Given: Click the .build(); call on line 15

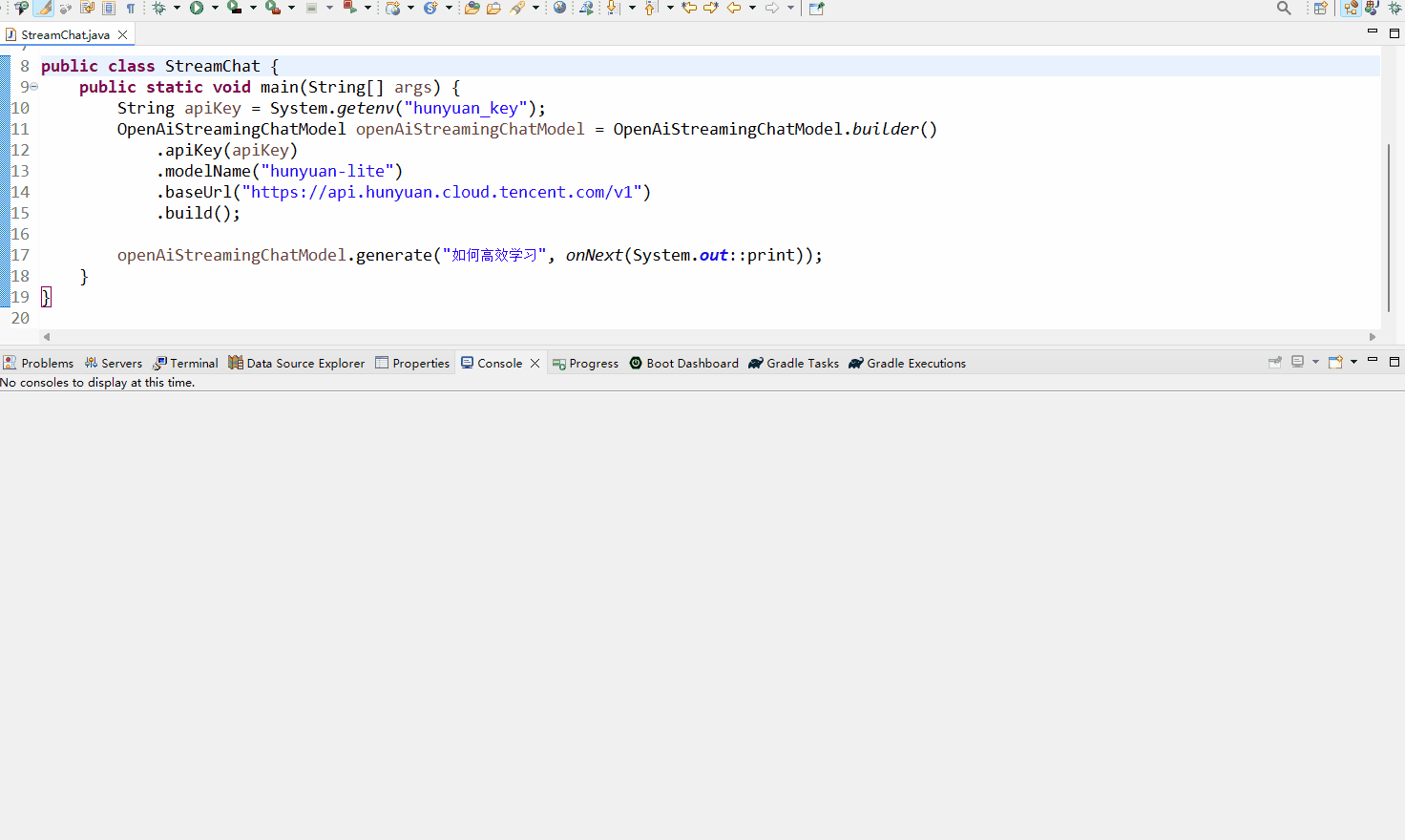Looking at the screenshot, I should point(199,213).
